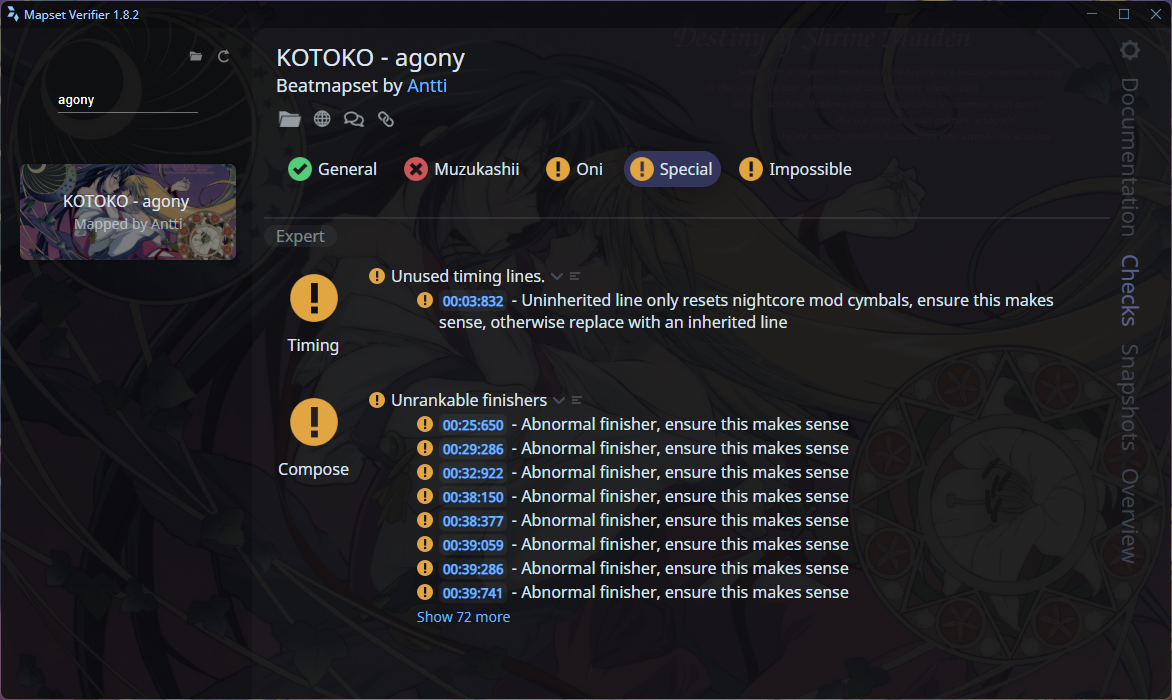Open the beatmapset web page globe icon
Image resolution: width=1172 pixels, height=700 pixels.
tap(322, 120)
